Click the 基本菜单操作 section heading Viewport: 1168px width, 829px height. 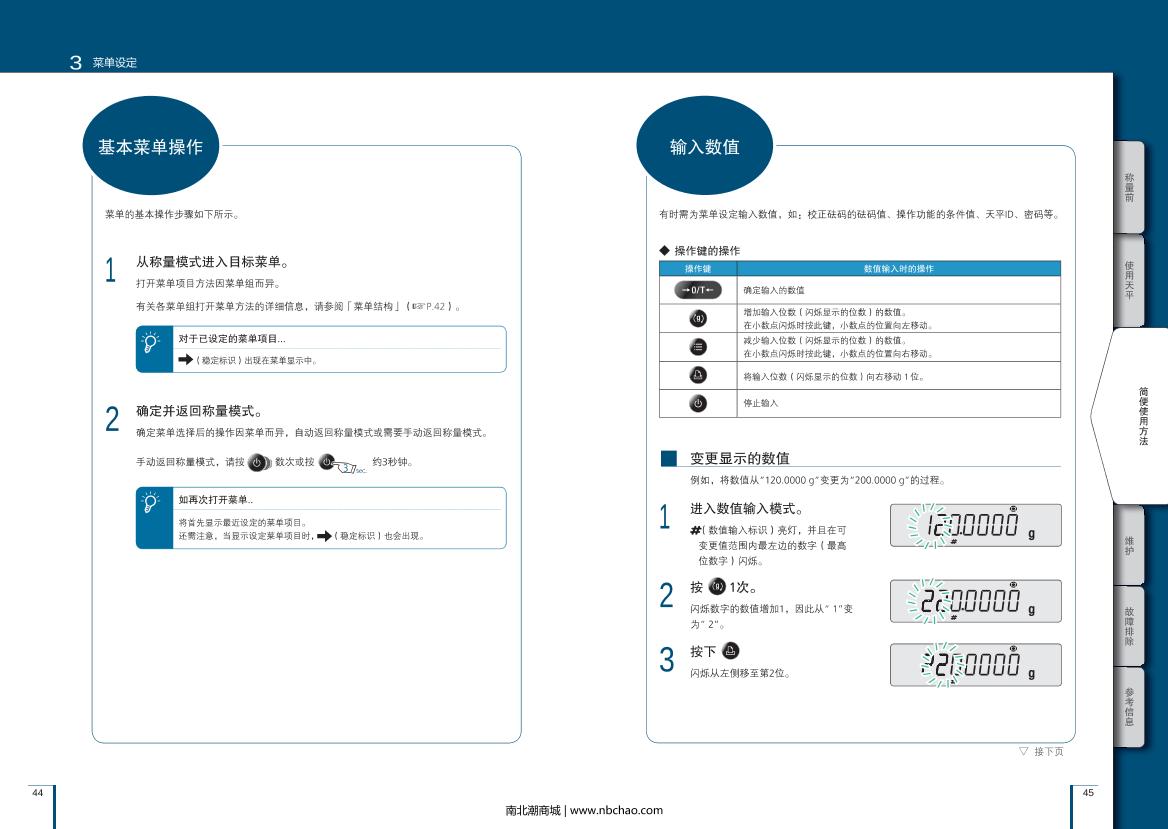[150, 147]
